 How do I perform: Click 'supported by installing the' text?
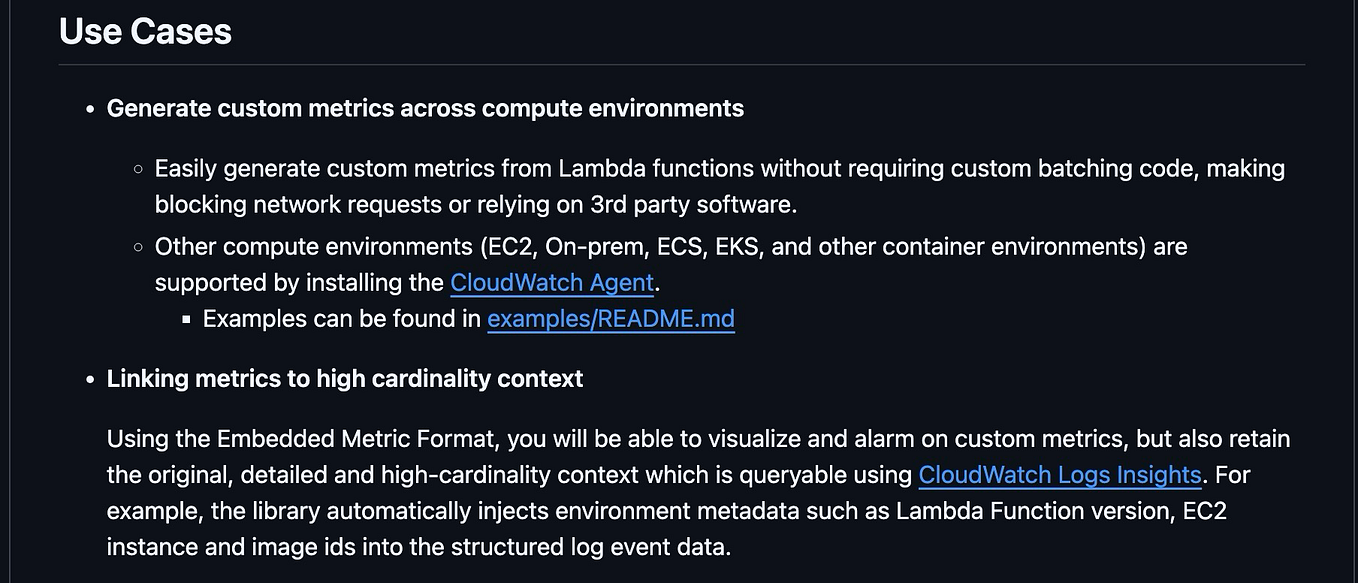pyautogui.click(x=298, y=283)
